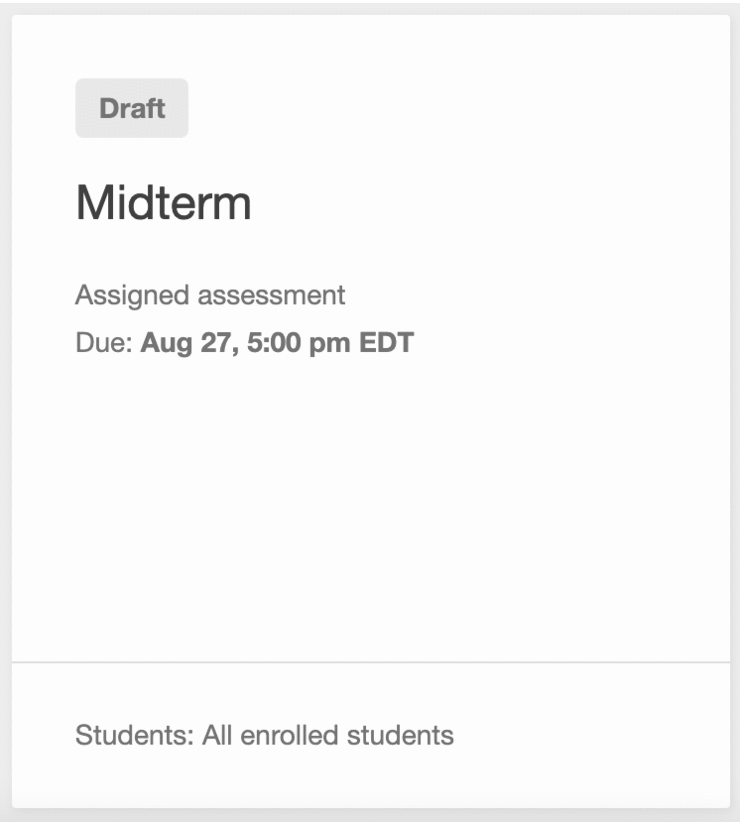
Task: Click the word "students" ending the footer
Action: 400,735
